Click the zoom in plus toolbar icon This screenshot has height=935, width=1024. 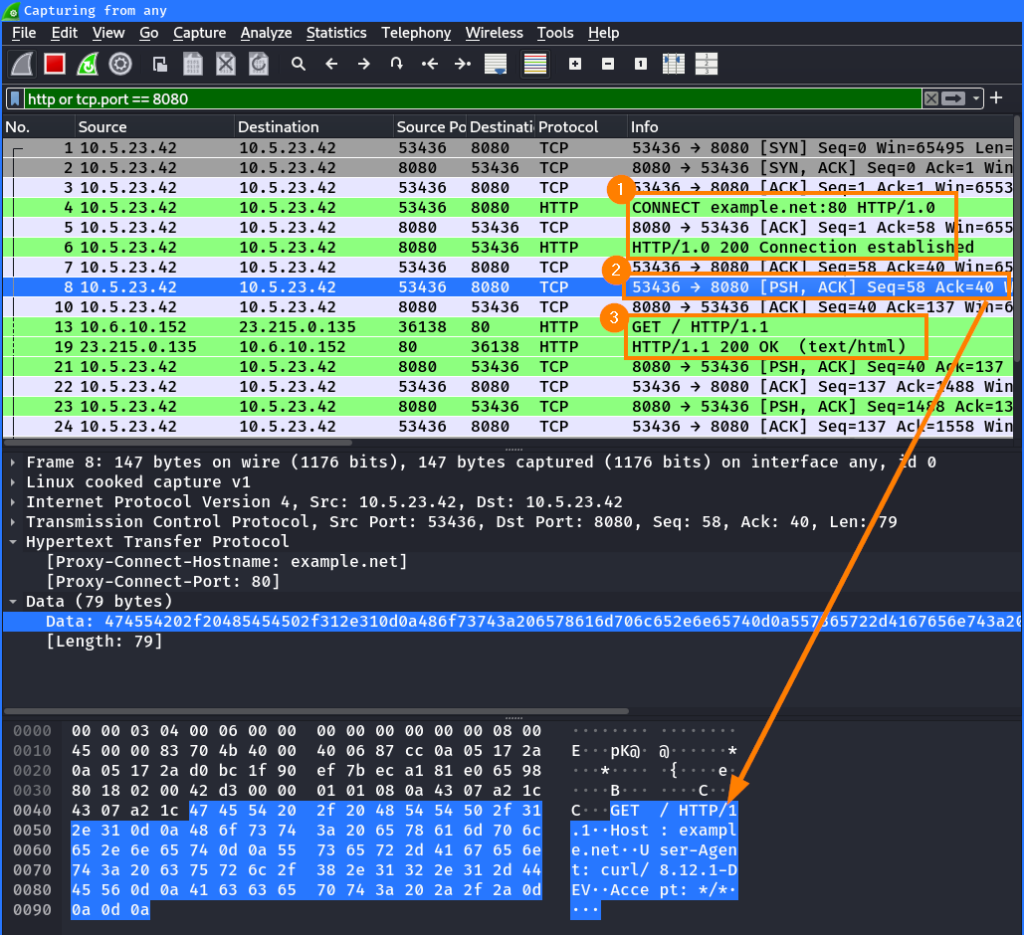tap(575, 64)
